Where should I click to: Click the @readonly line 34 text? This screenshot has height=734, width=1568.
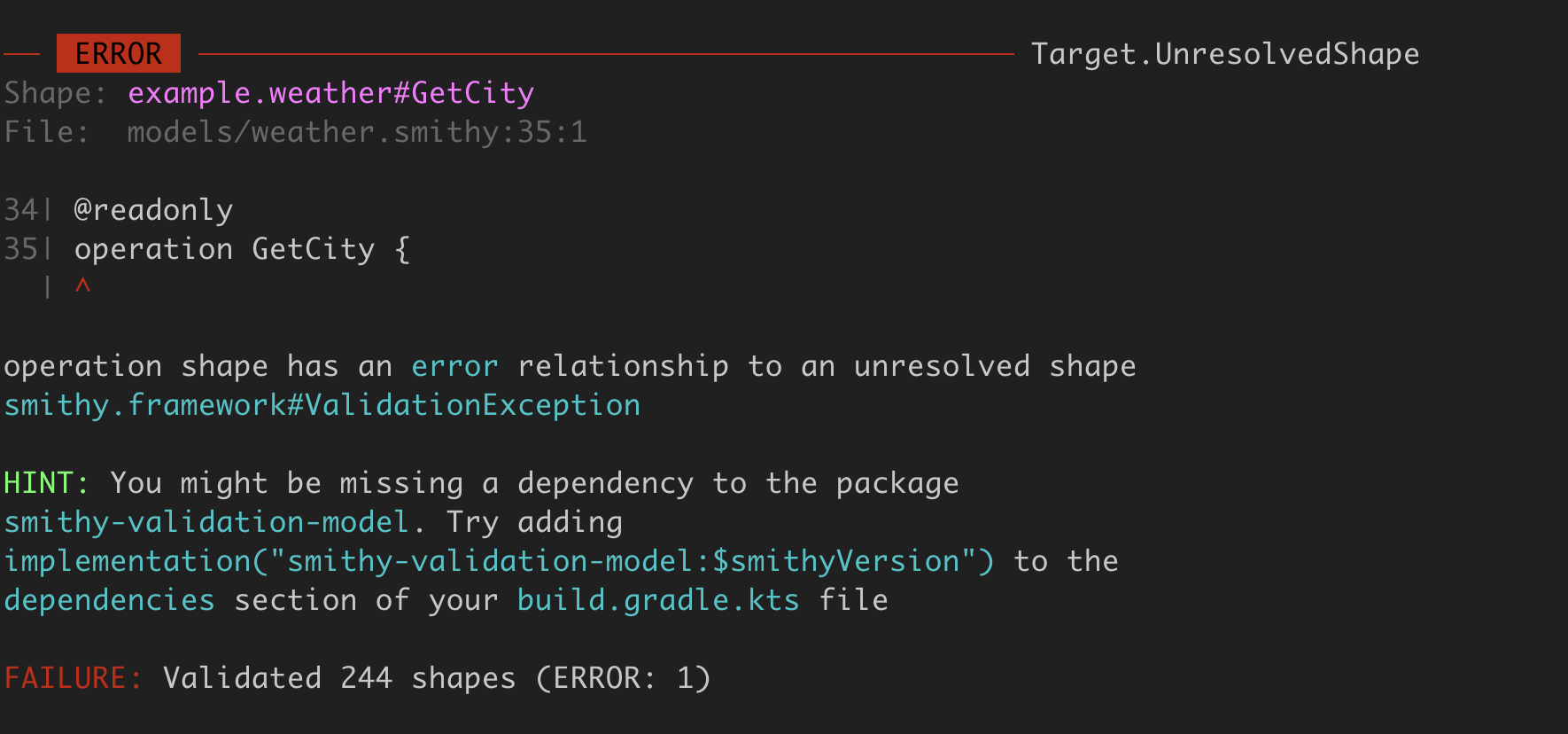tap(154, 210)
